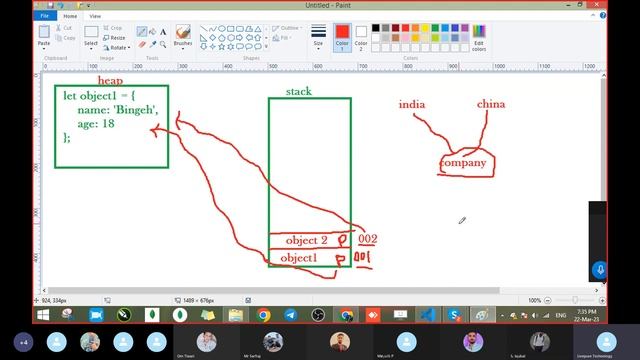This screenshot has height=360, width=640.
Task: Choose the Curve shape
Action: 213,29
